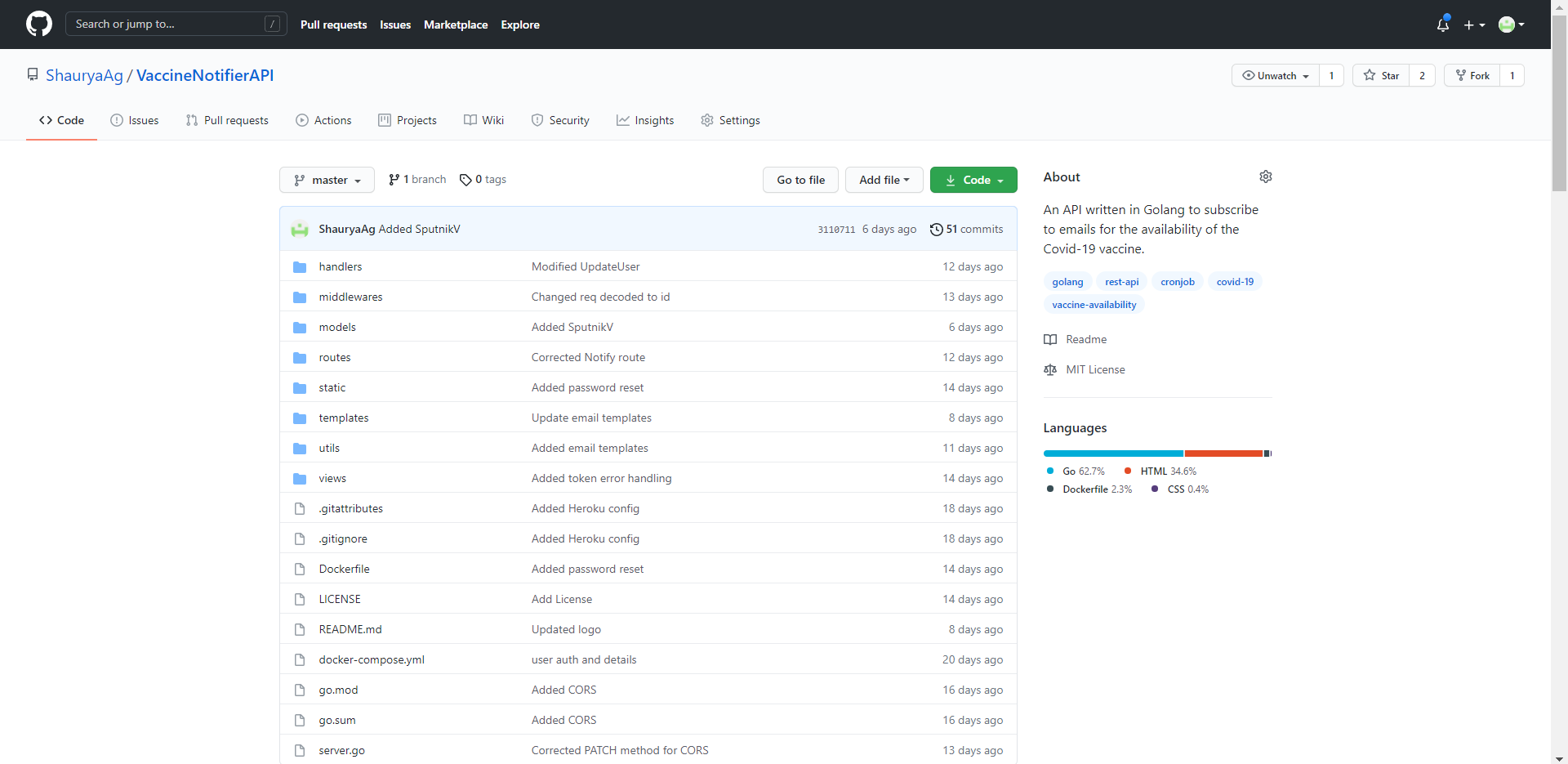Open the repository Settings tab
This screenshot has height=764, width=1568.
point(730,120)
